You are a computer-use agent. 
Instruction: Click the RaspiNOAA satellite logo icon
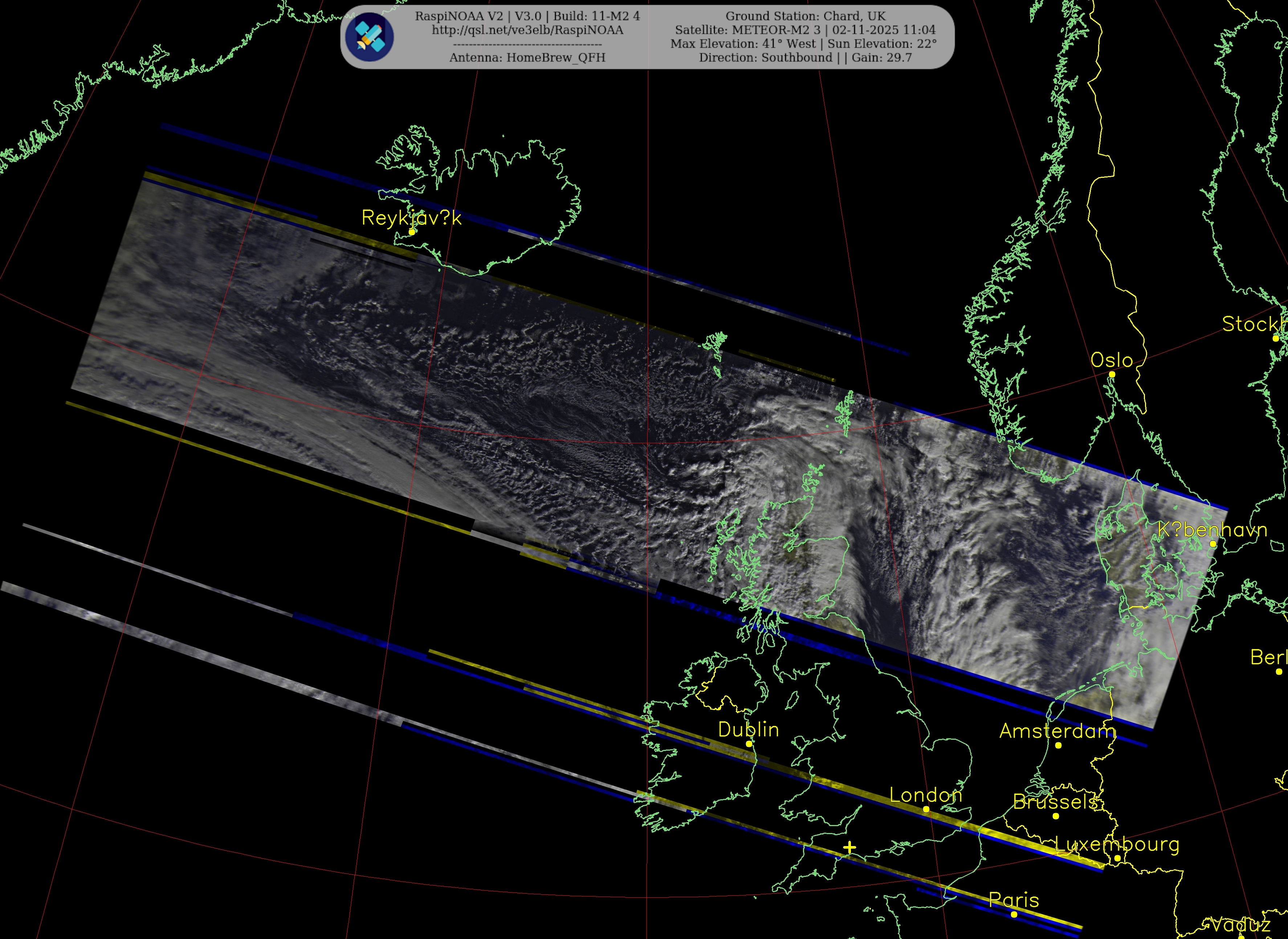[x=370, y=37]
